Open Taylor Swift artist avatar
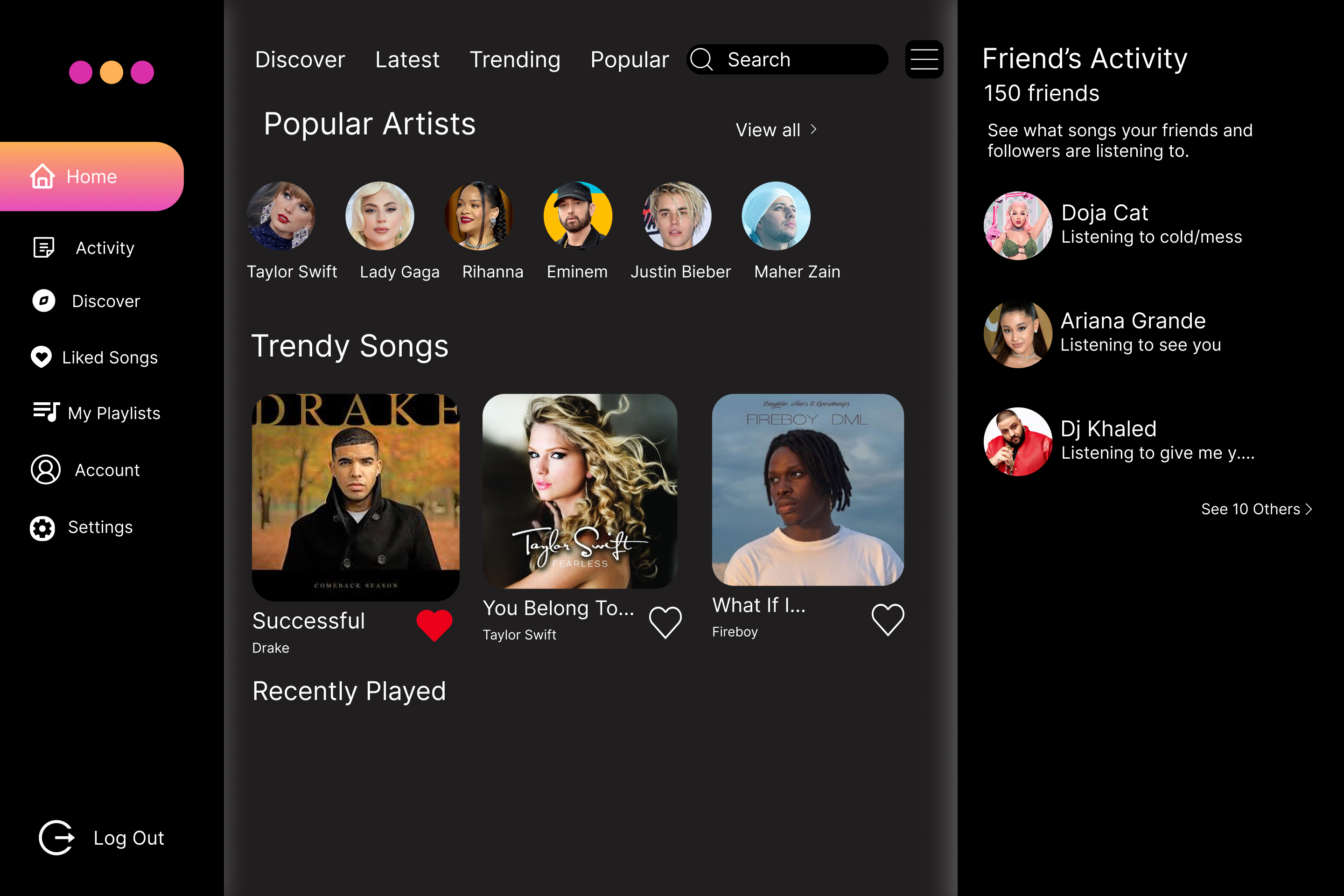 pyautogui.click(x=280, y=216)
